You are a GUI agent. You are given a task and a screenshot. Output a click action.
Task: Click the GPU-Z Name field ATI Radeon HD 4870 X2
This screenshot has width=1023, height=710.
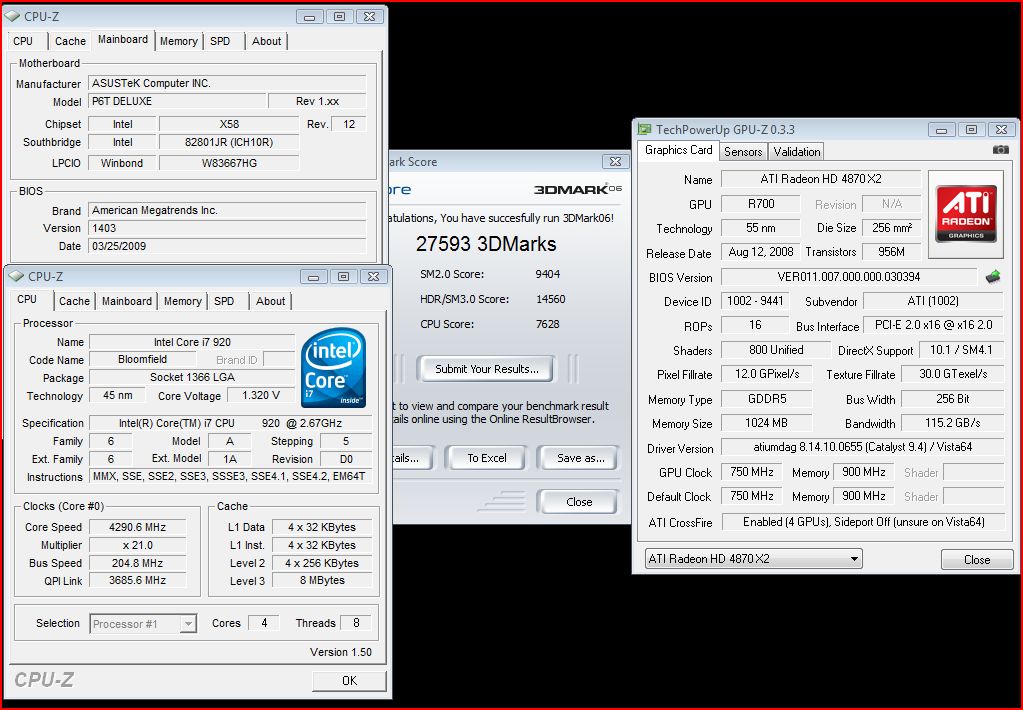(821, 179)
